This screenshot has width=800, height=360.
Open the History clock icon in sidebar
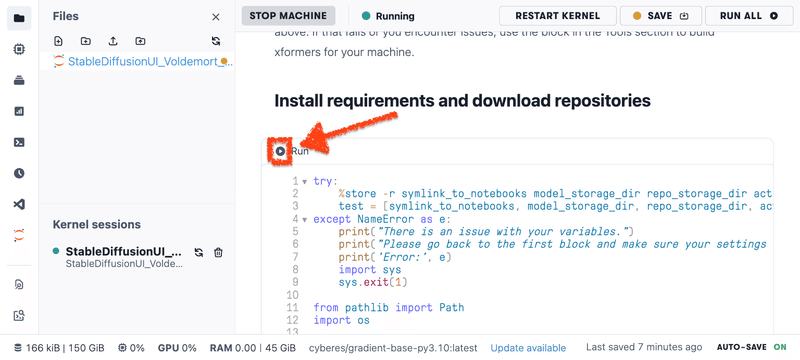(19, 173)
